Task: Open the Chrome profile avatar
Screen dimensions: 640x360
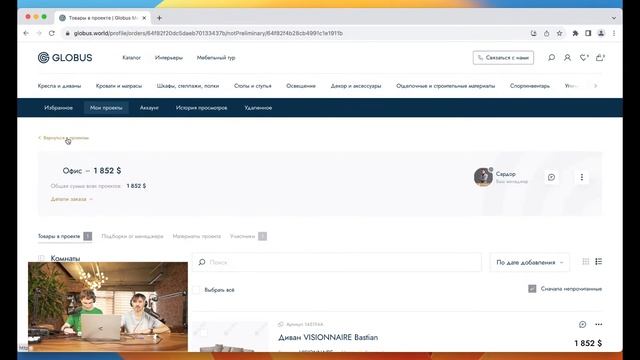Action: pyautogui.click(x=601, y=33)
